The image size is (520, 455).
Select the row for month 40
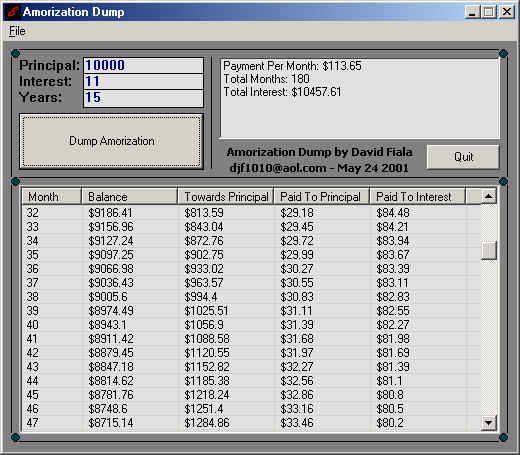[x=251, y=325]
